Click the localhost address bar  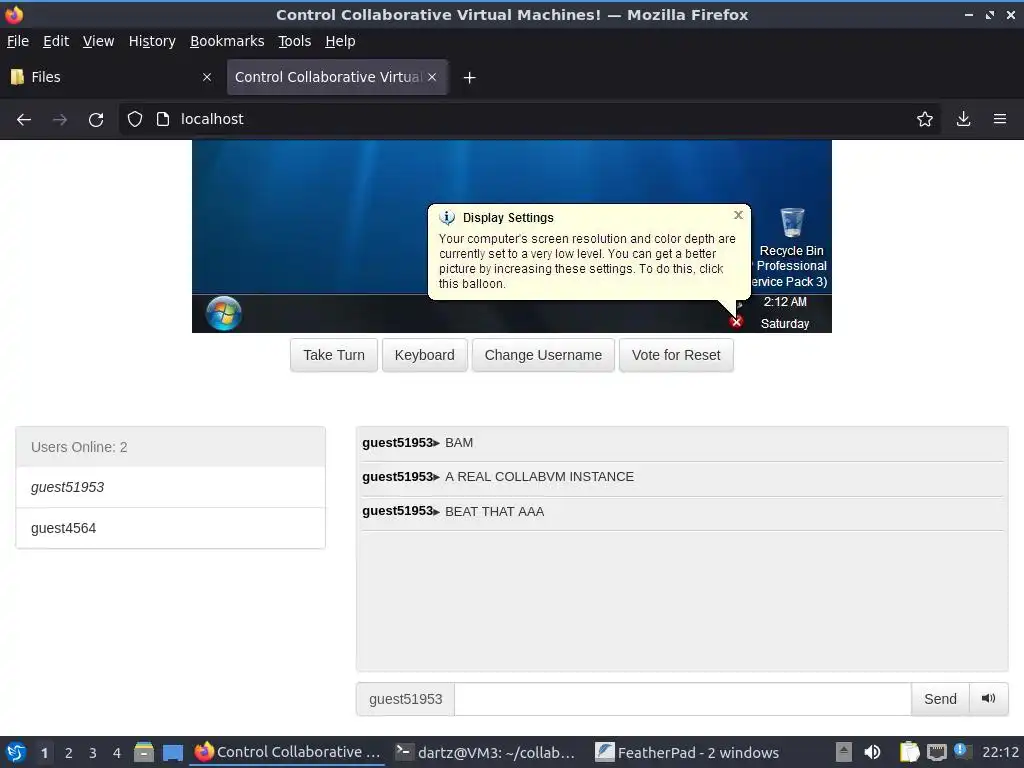pos(529,119)
